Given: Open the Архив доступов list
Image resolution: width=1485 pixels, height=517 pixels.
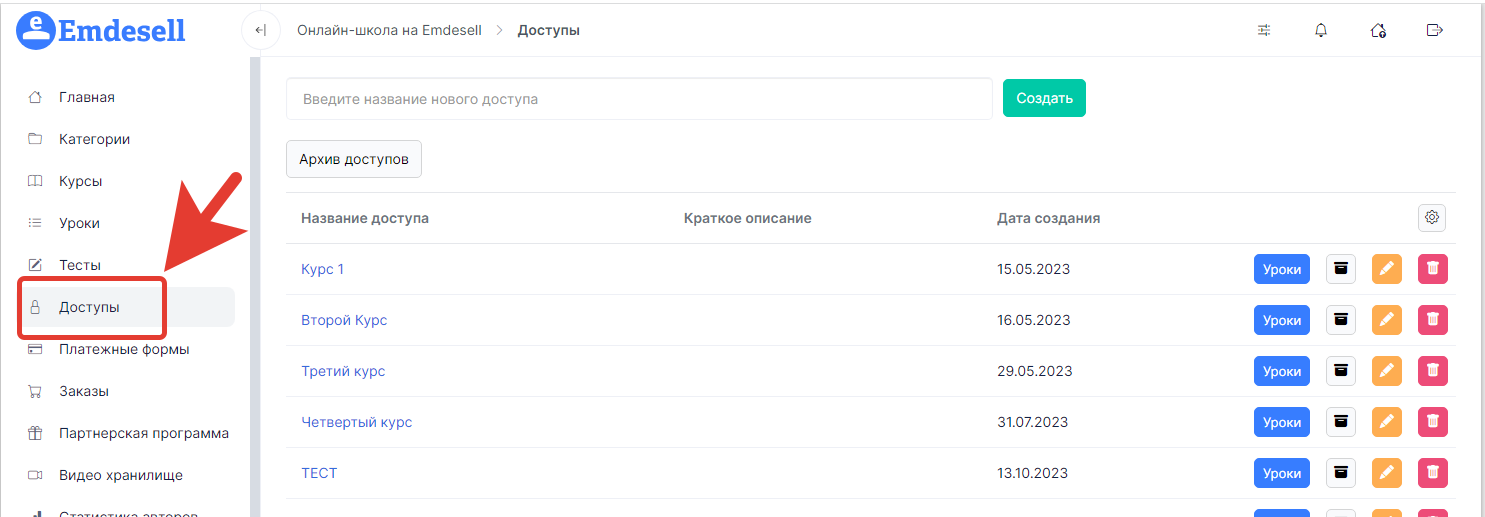Looking at the screenshot, I should [354, 159].
